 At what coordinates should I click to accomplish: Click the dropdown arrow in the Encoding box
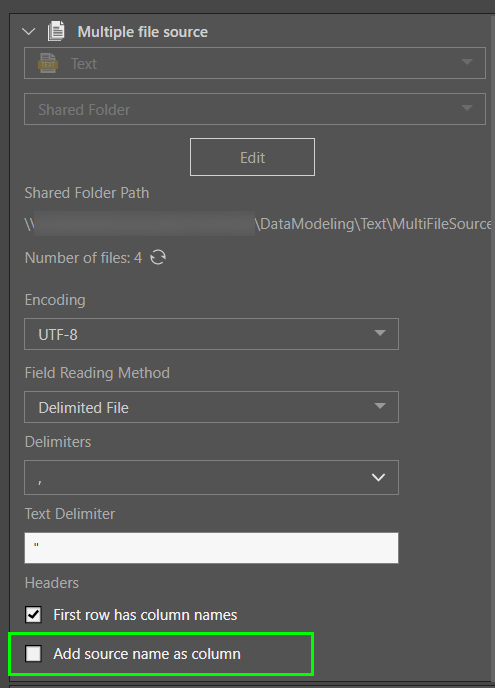380,333
